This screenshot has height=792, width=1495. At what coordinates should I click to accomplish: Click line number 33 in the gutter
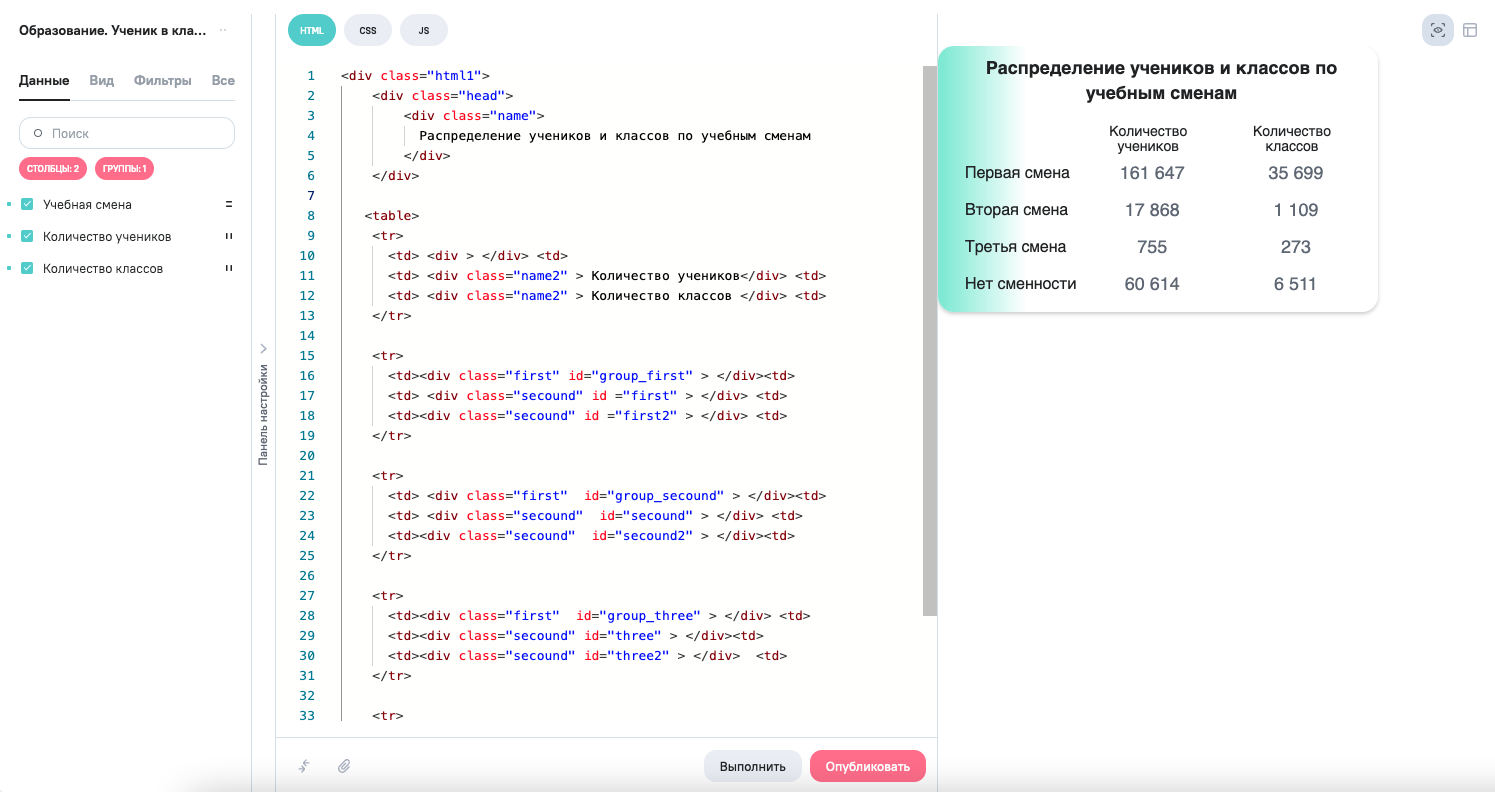point(307,716)
